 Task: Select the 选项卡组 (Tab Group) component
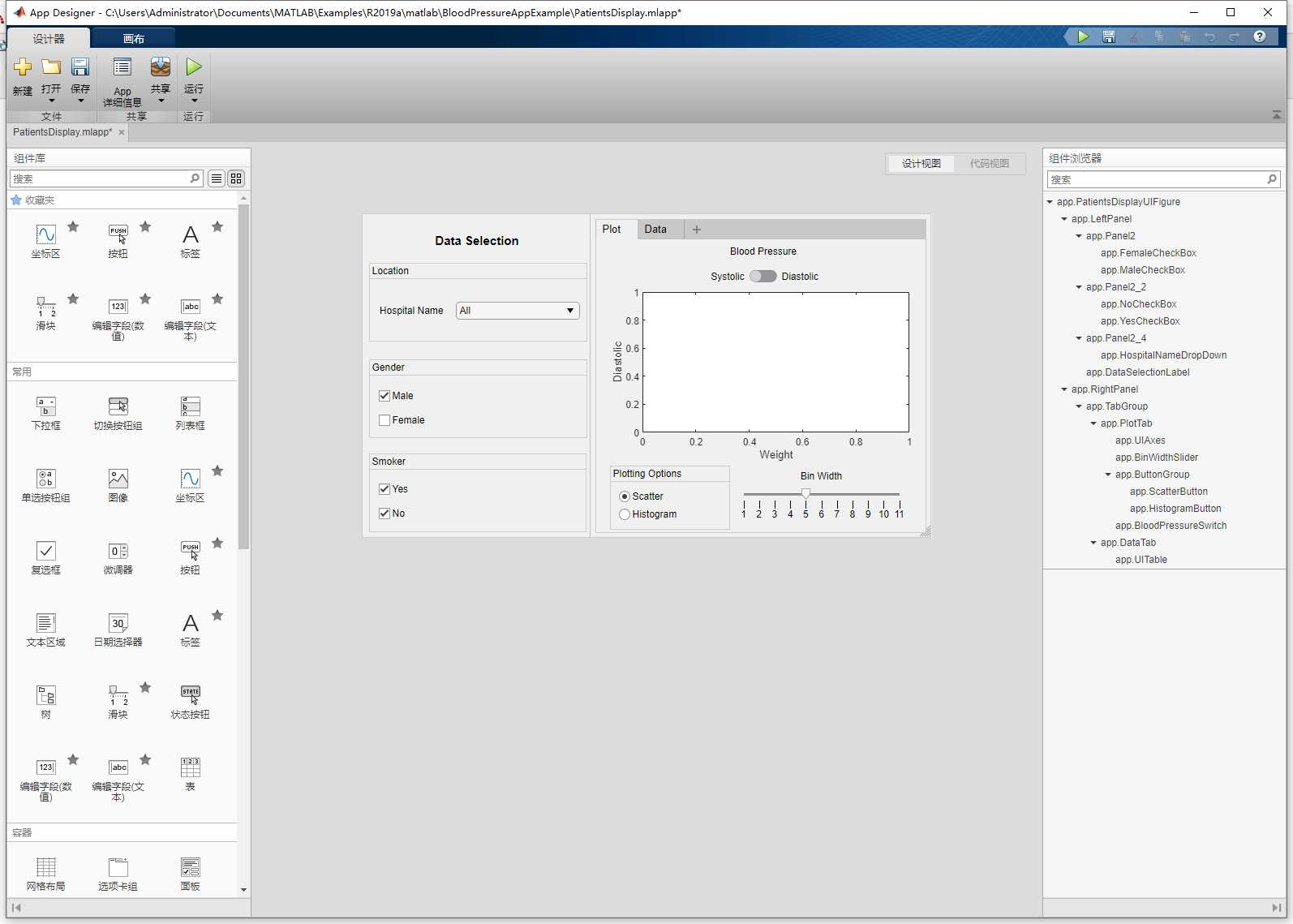[x=118, y=874]
